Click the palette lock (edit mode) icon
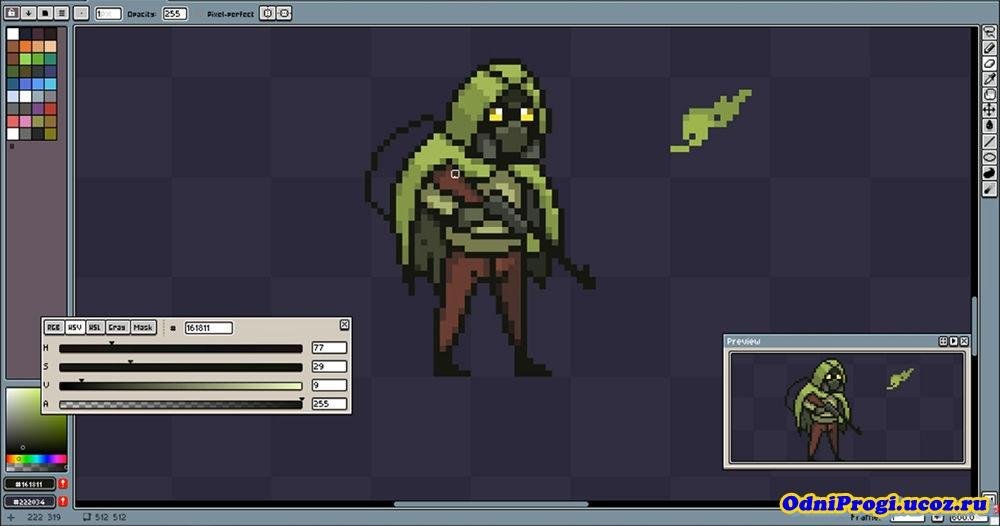 (11, 13)
